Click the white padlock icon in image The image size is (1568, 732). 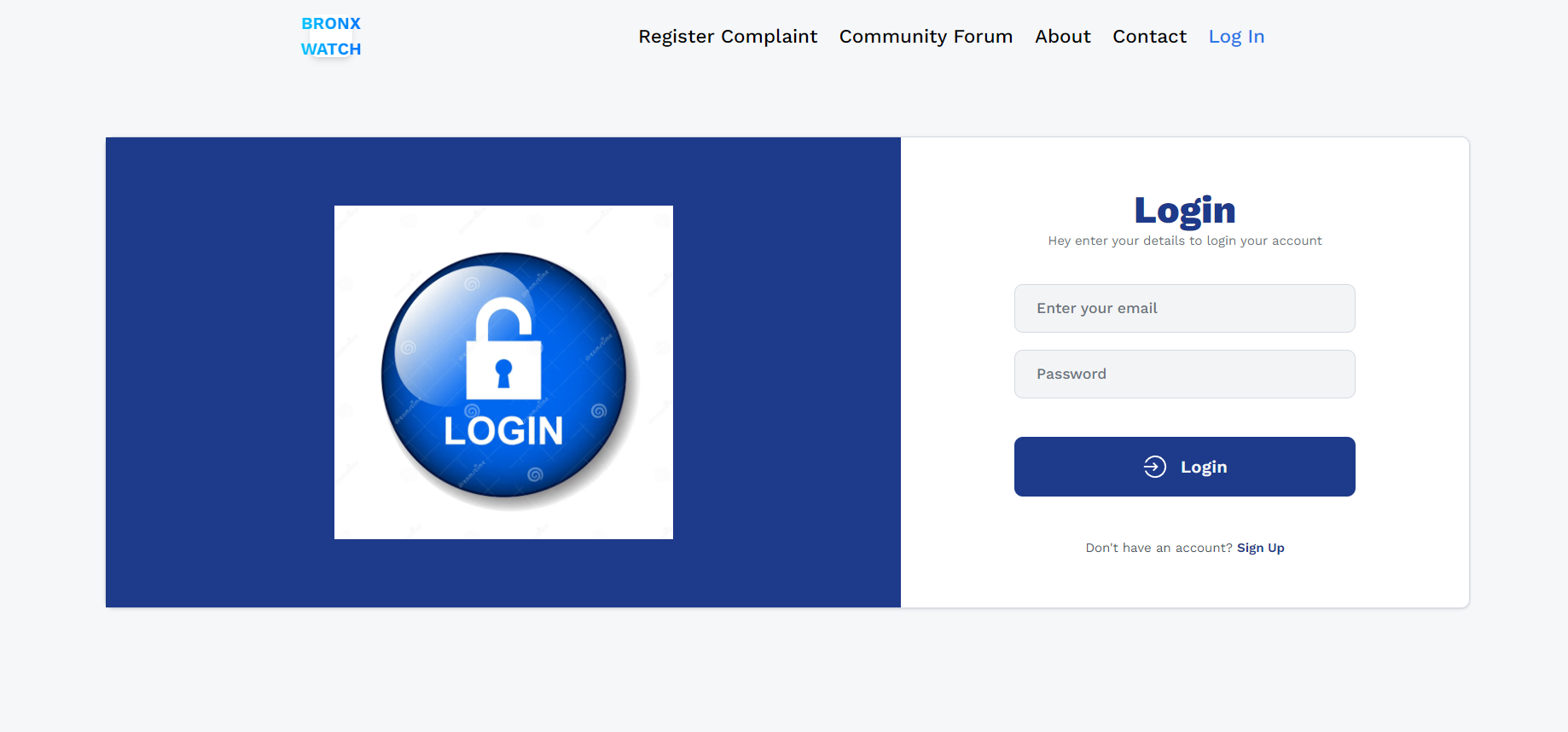pyautogui.click(x=503, y=348)
